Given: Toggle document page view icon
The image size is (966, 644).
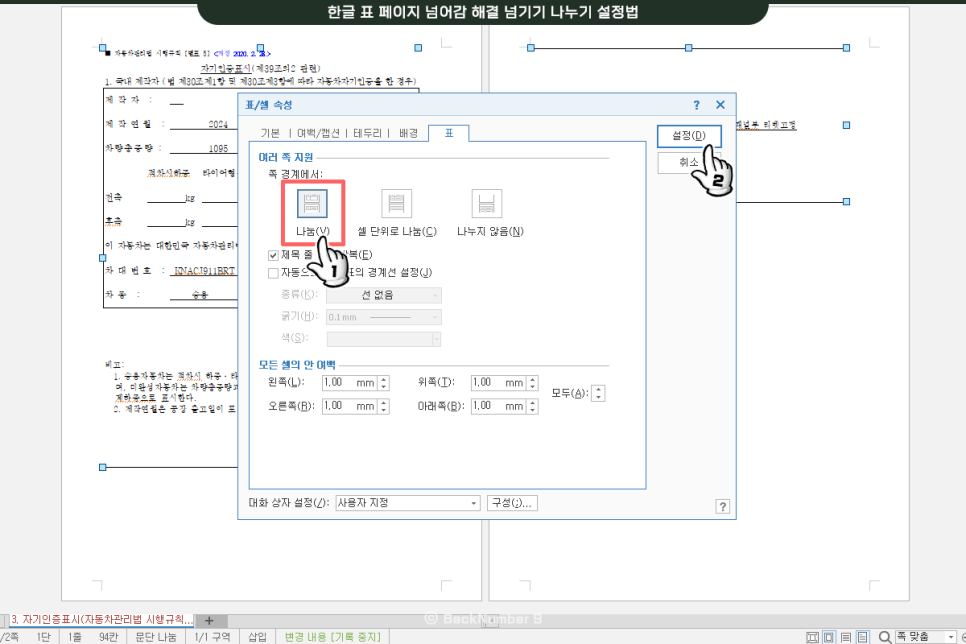Looking at the screenshot, I should tap(862, 637).
